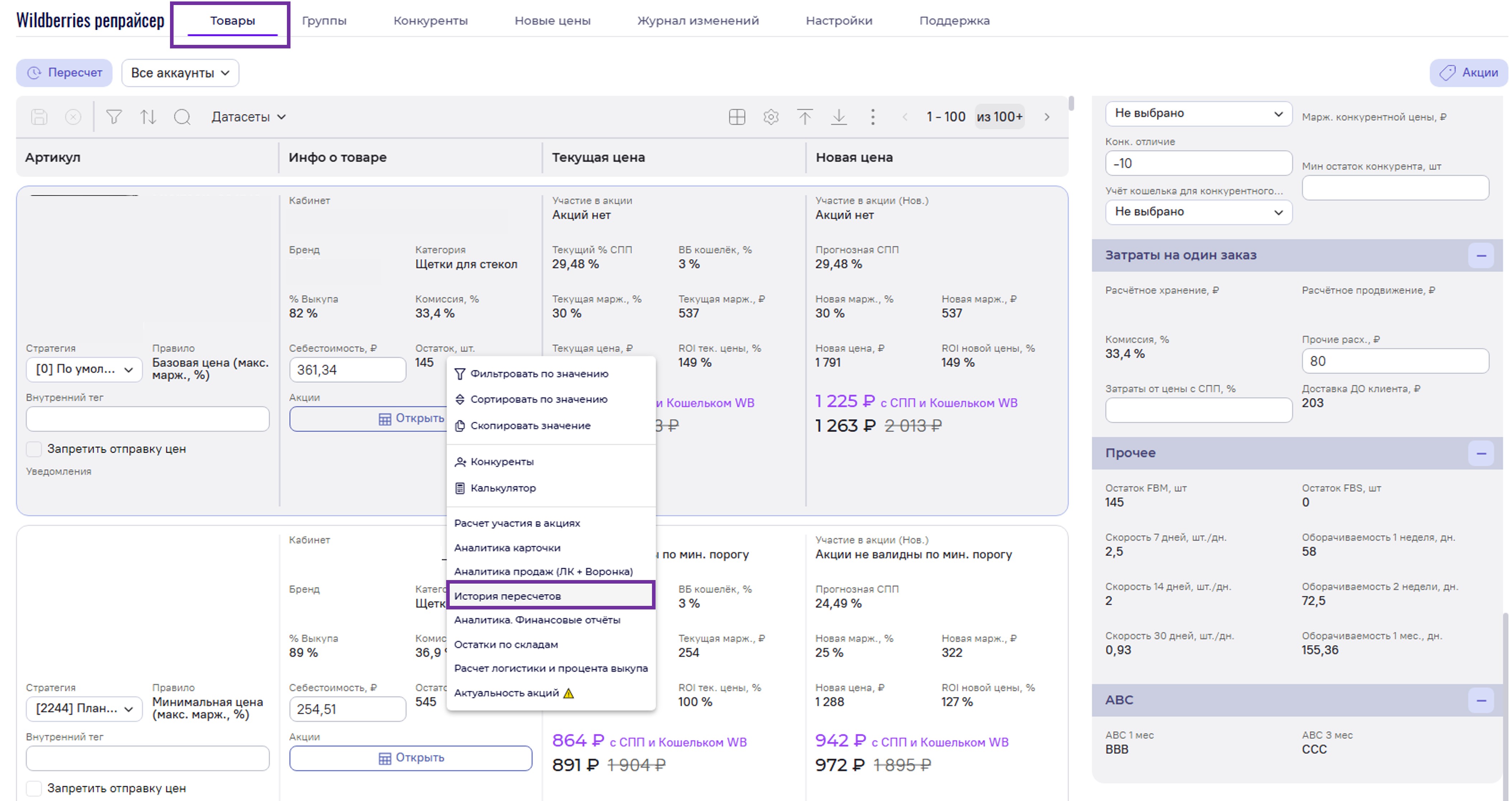Open the search magnifier icon
The width and height of the screenshot is (1512, 801).
[182, 117]
